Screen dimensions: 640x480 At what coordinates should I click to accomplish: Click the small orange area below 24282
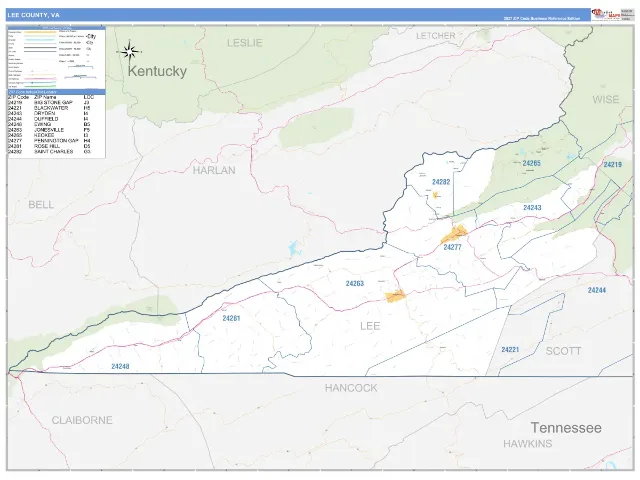436,195
